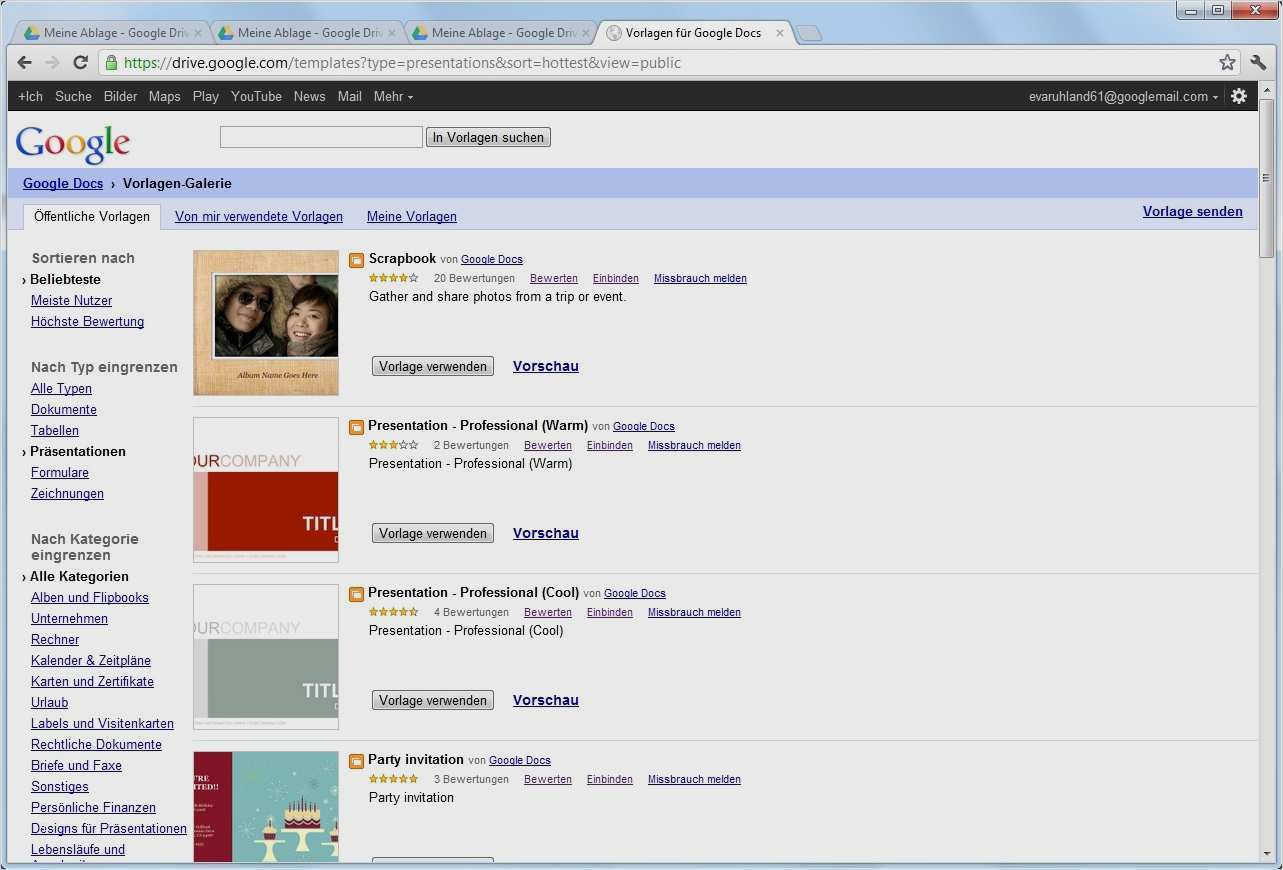Filter by type Tabellen
Viewport: 1283px width, 870px height.
point(55,431)
